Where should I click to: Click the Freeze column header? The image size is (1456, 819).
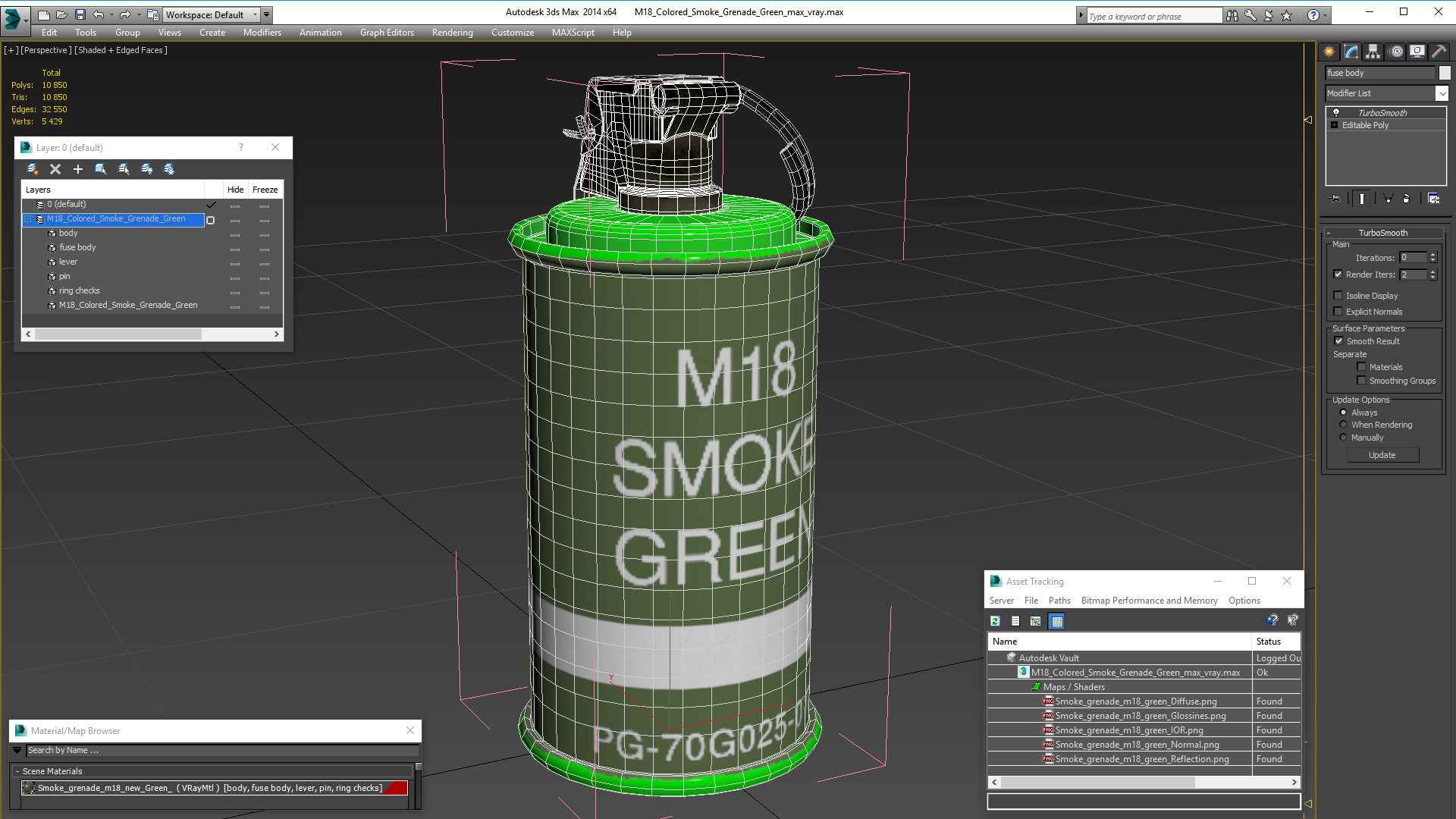(x=265, y=190)
